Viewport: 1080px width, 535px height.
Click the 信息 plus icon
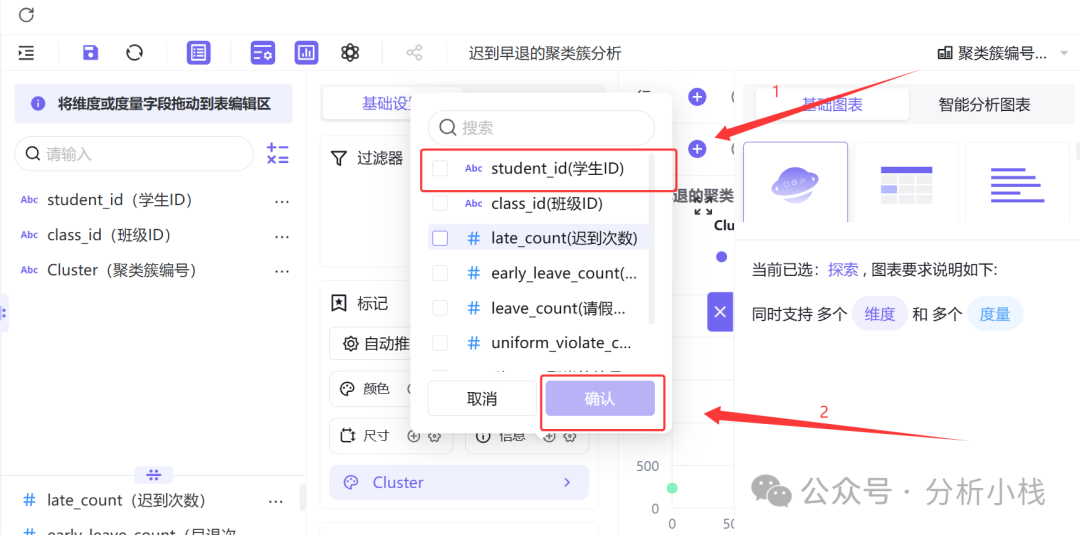[x=550, y=436]
